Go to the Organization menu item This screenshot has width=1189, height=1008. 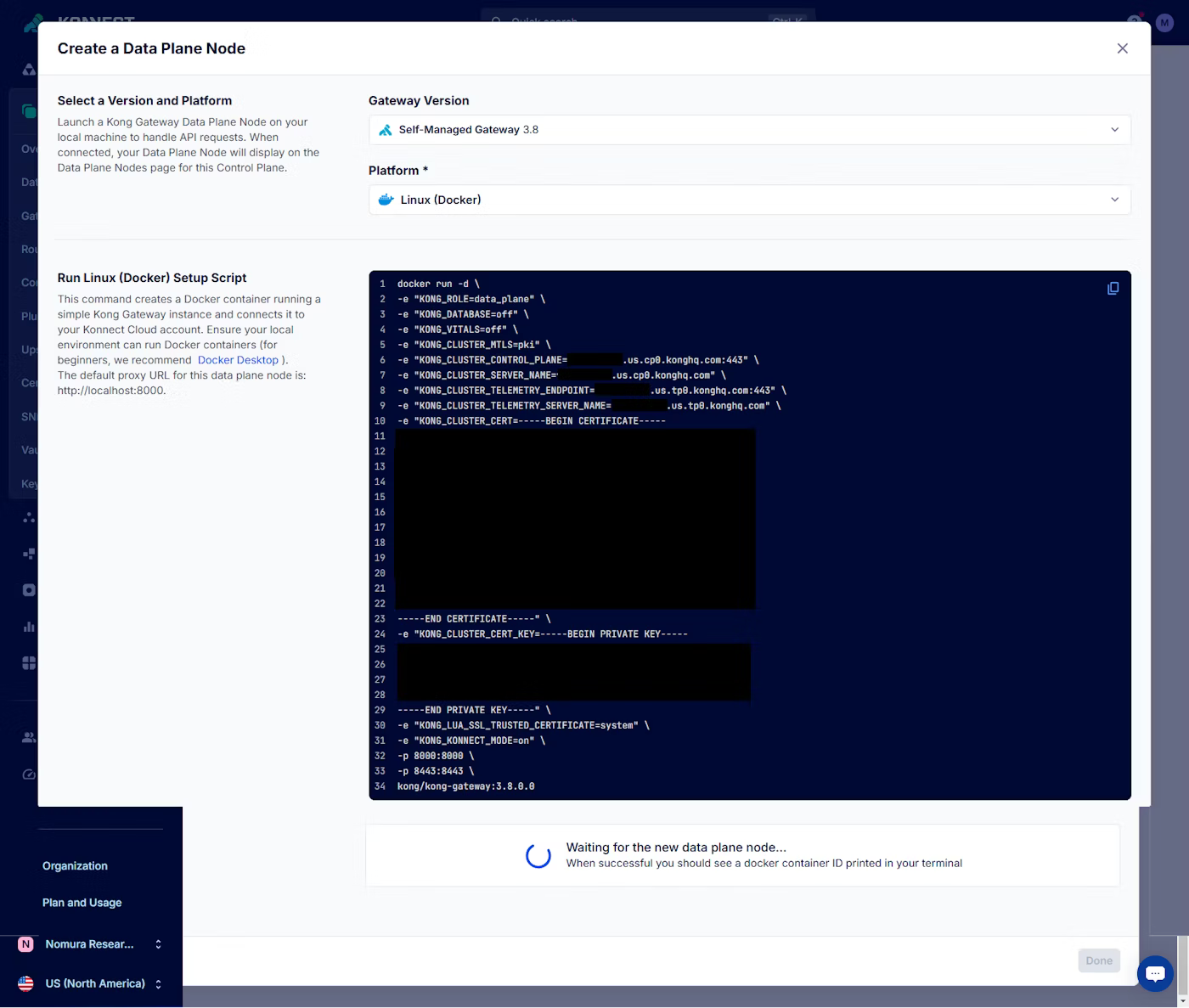click(x=75, y=866)
